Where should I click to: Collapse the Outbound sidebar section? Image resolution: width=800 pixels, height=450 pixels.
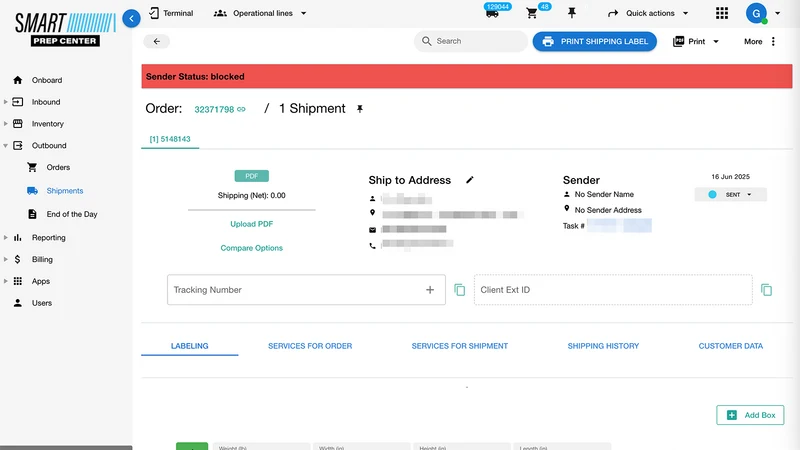coord(6,146)
